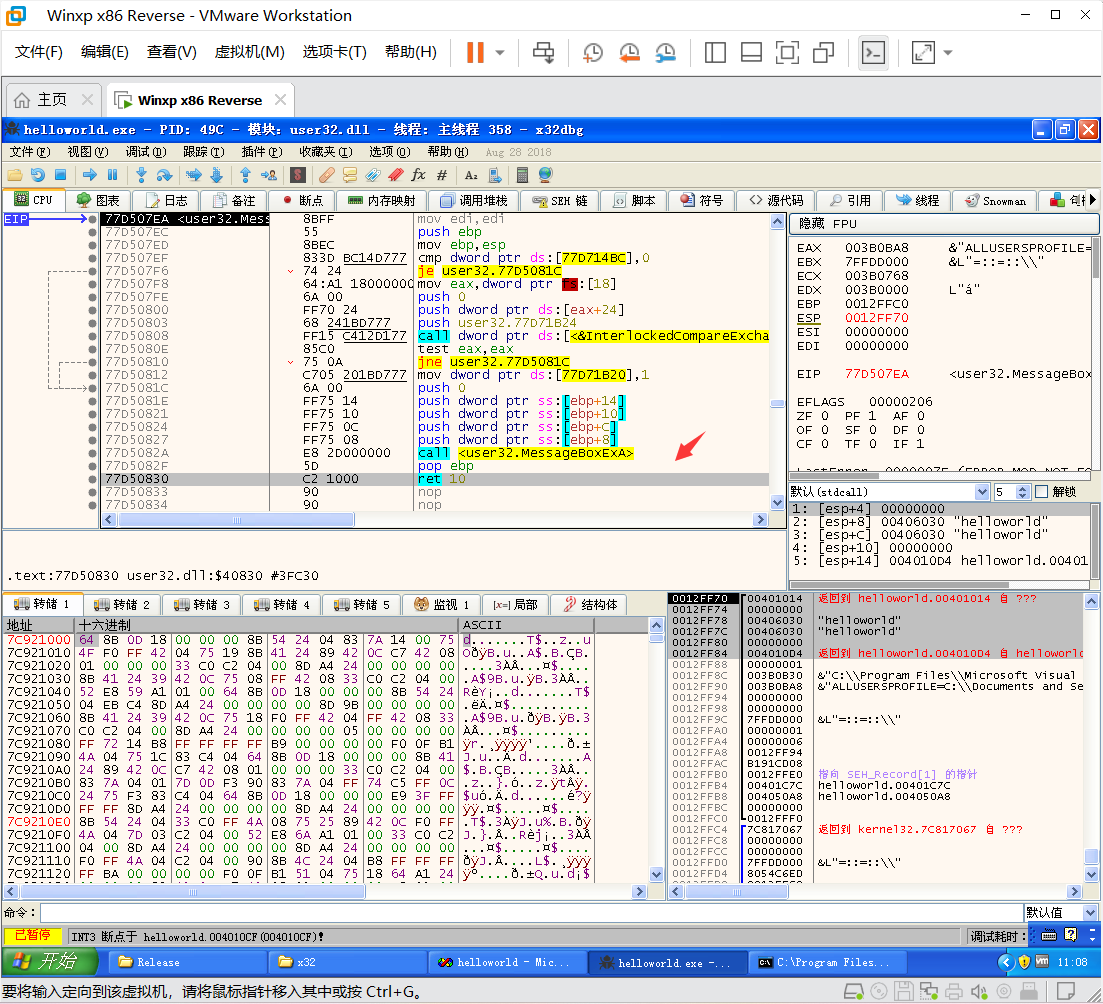Click the Windows XP 开始 Start button
This screenshot has width=1103, height=1004.
[x=49, y=962]
